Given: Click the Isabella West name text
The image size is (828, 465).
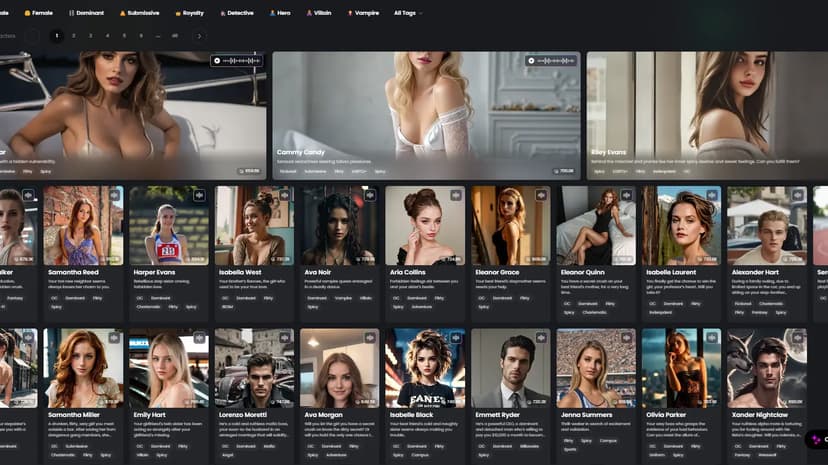Looking at the screenshot, I should point(240,272).
